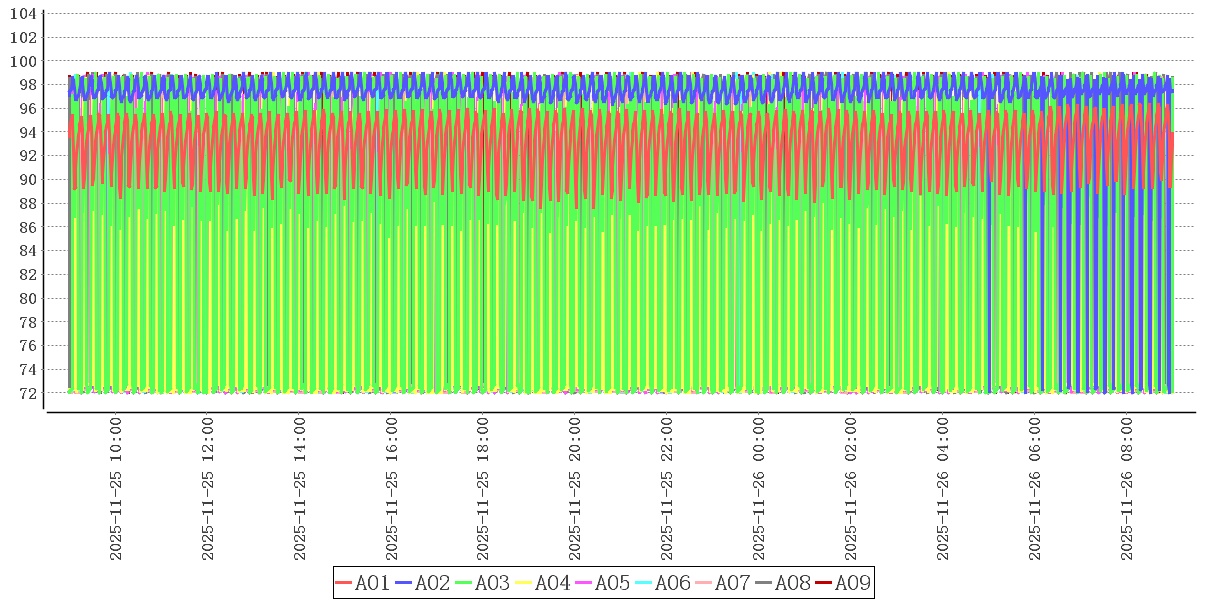The height and width of the screenshot is (600, 1207).
Task: Select the 2025-11-26 04:00 axis label
Action: pos(943,490)
